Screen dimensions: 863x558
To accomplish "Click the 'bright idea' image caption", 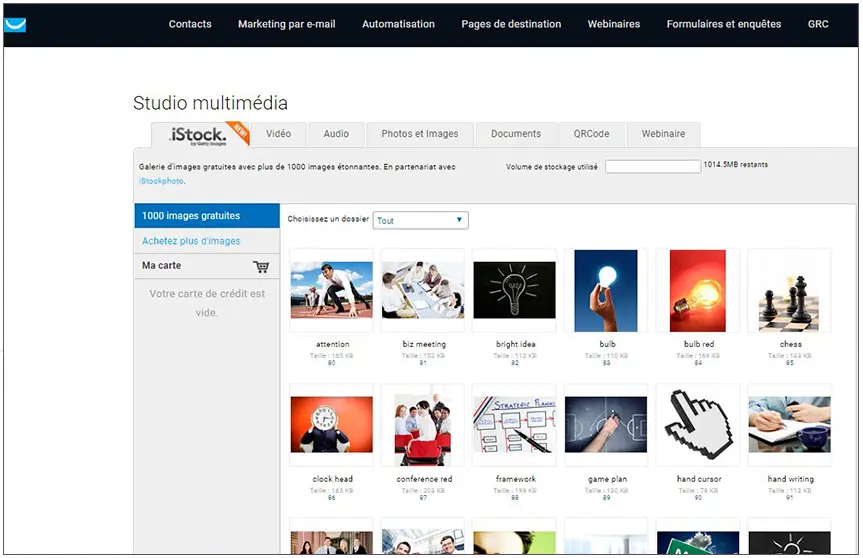I will 516,344.
